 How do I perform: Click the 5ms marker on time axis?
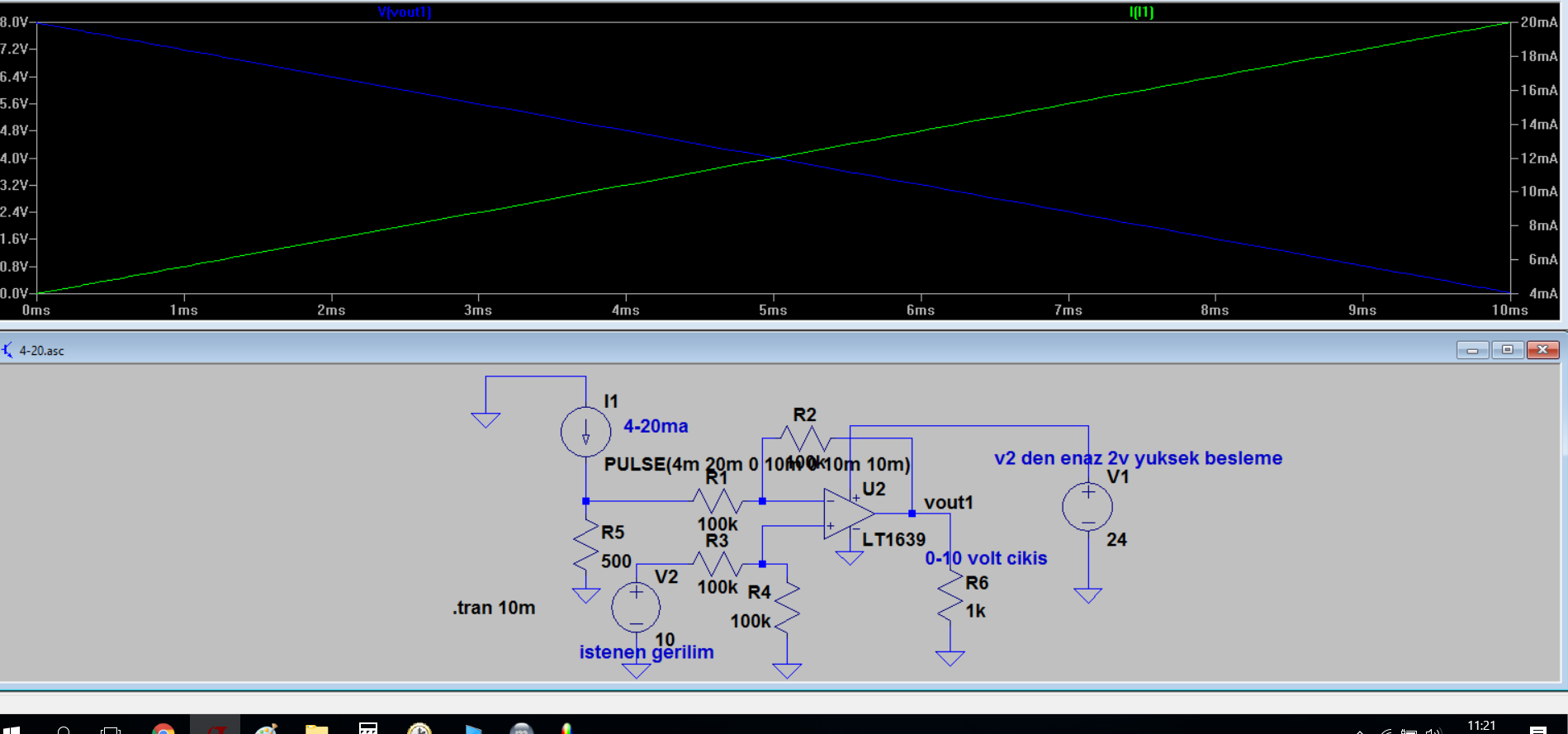[773, 310]
